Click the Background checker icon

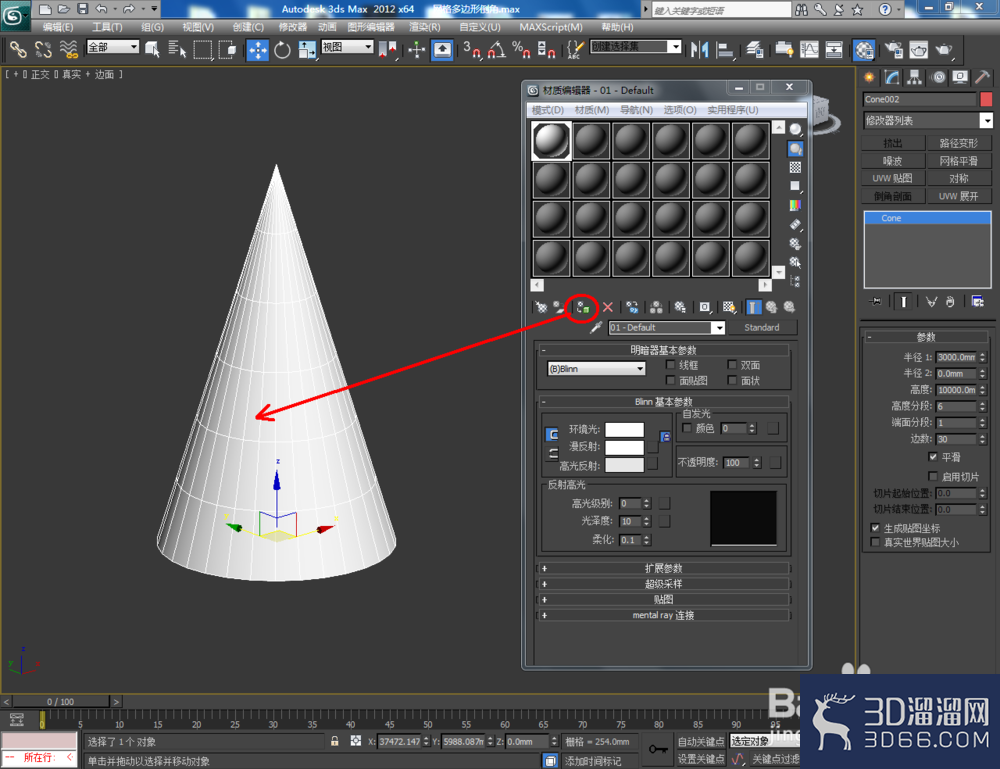point(795,168)
